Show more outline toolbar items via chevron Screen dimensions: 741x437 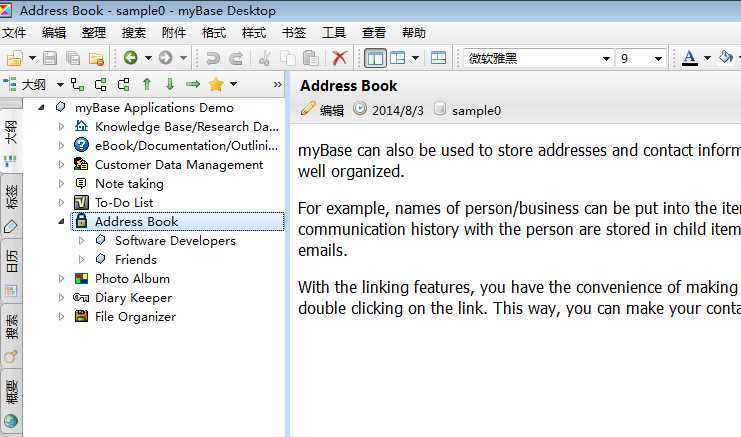click(277, 85)
